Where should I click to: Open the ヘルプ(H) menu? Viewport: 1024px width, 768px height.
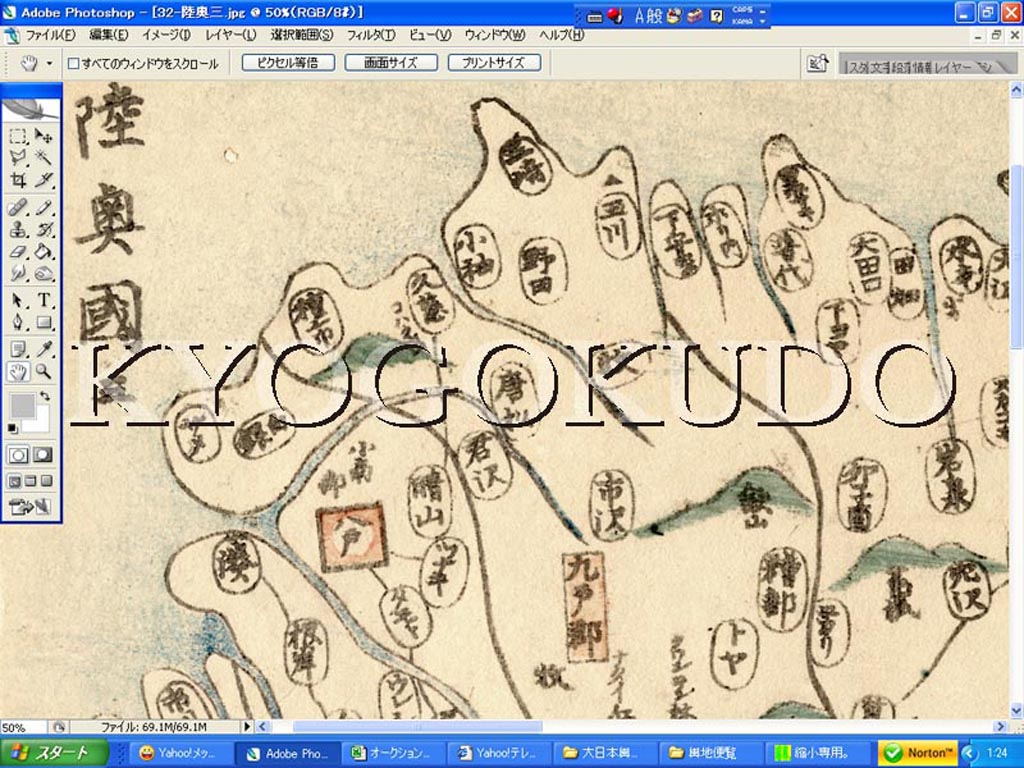coord(561,35)
